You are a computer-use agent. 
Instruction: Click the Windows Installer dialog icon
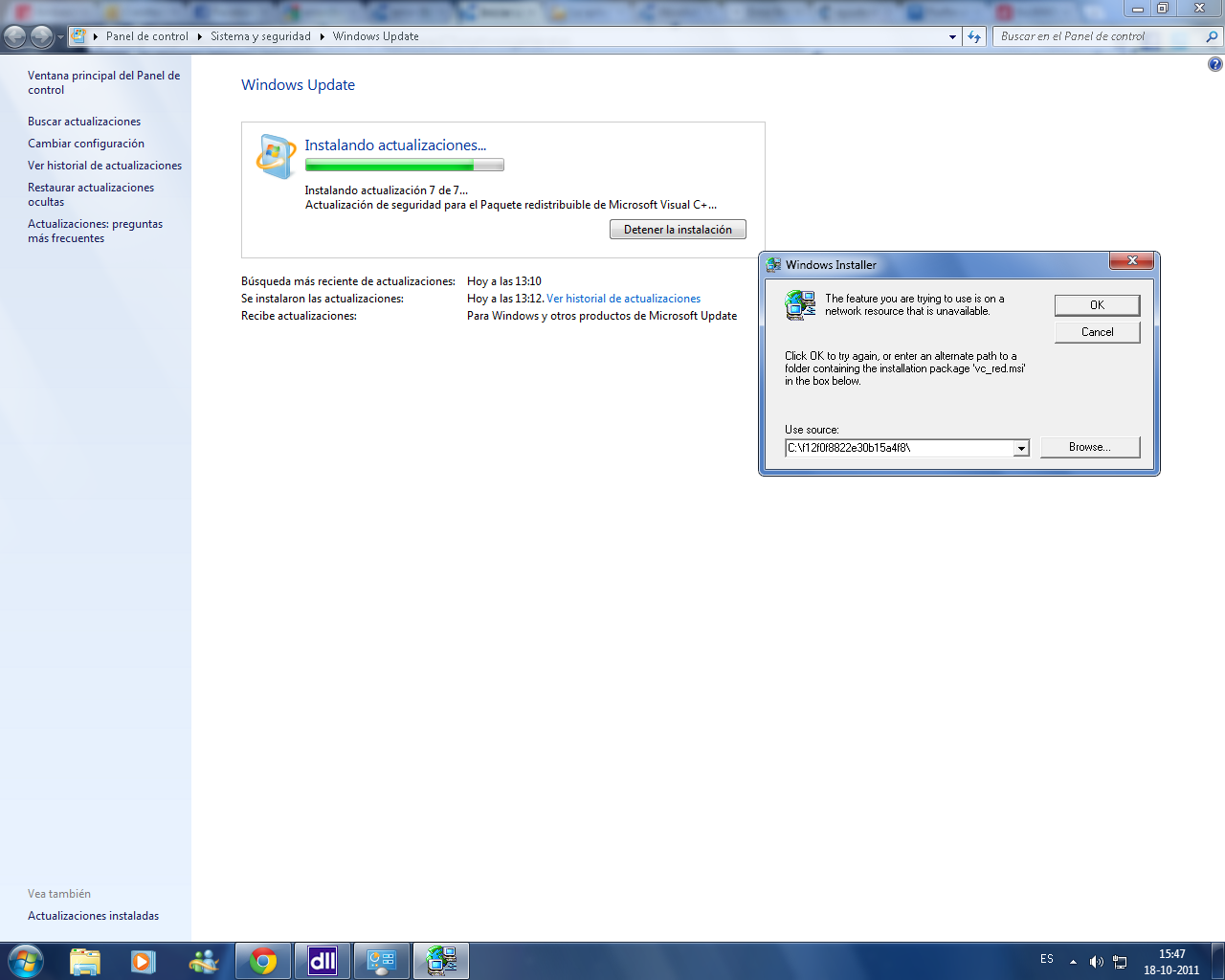pyautogui.click(x=800, y=304)
